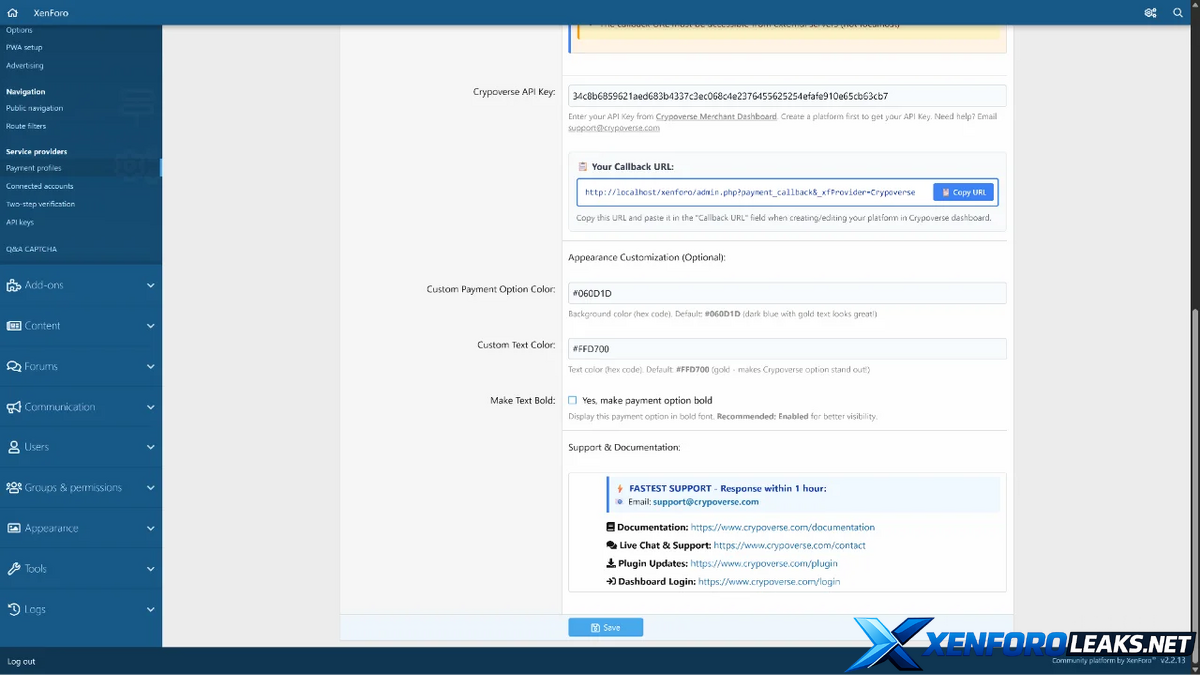Click the Tools wrench icon

pos(14,569)
